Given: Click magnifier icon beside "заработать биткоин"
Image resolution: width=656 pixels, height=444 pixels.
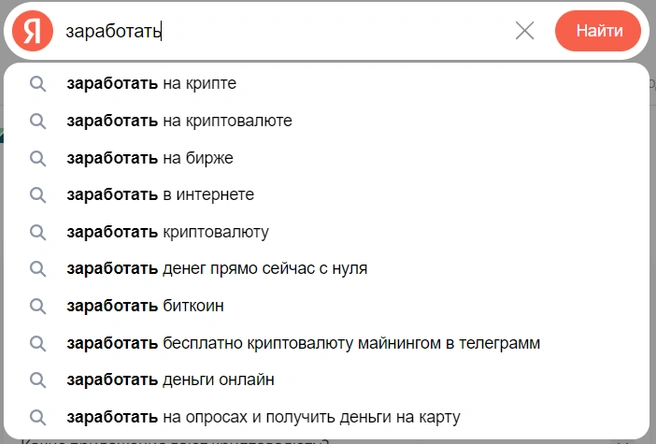Looking at the screenshot, I should click(x=38, y=307).
